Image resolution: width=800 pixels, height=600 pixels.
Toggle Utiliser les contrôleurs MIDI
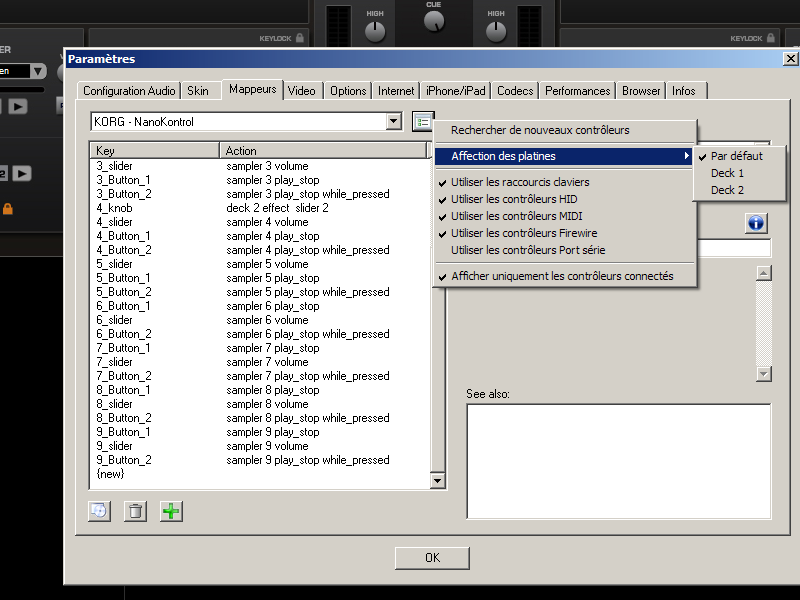516,216
